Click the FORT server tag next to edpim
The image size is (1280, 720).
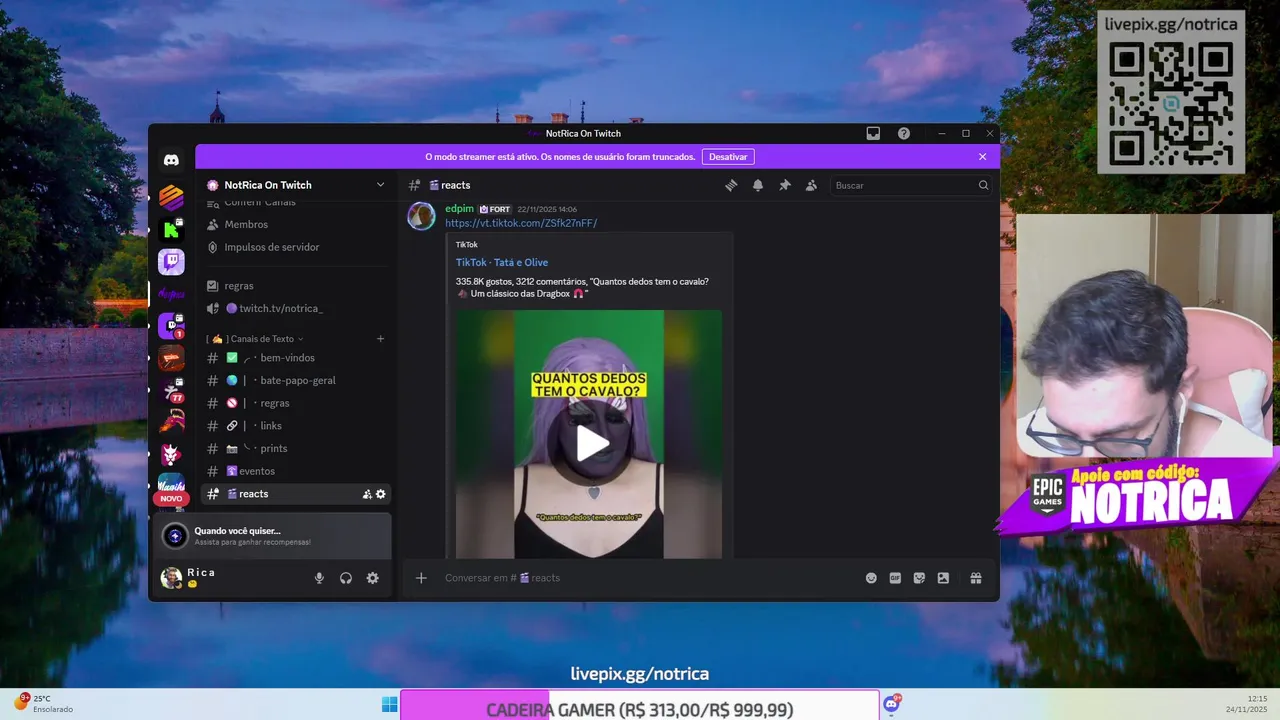[495, 209]
